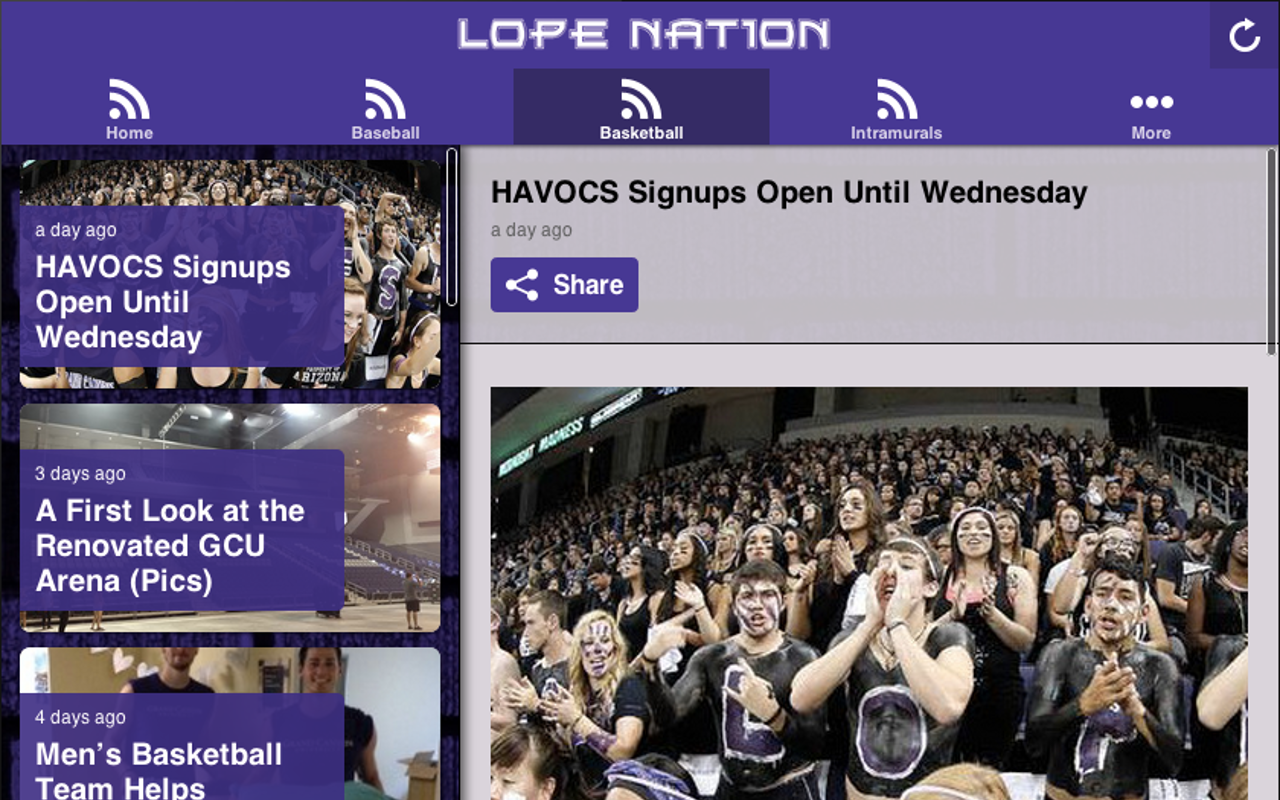
Task: Click the article list scrollbar
Action: tap(452, 227)
